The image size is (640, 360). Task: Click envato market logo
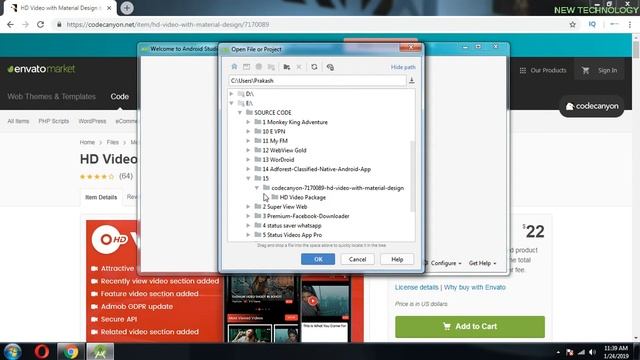click(41, 69)
